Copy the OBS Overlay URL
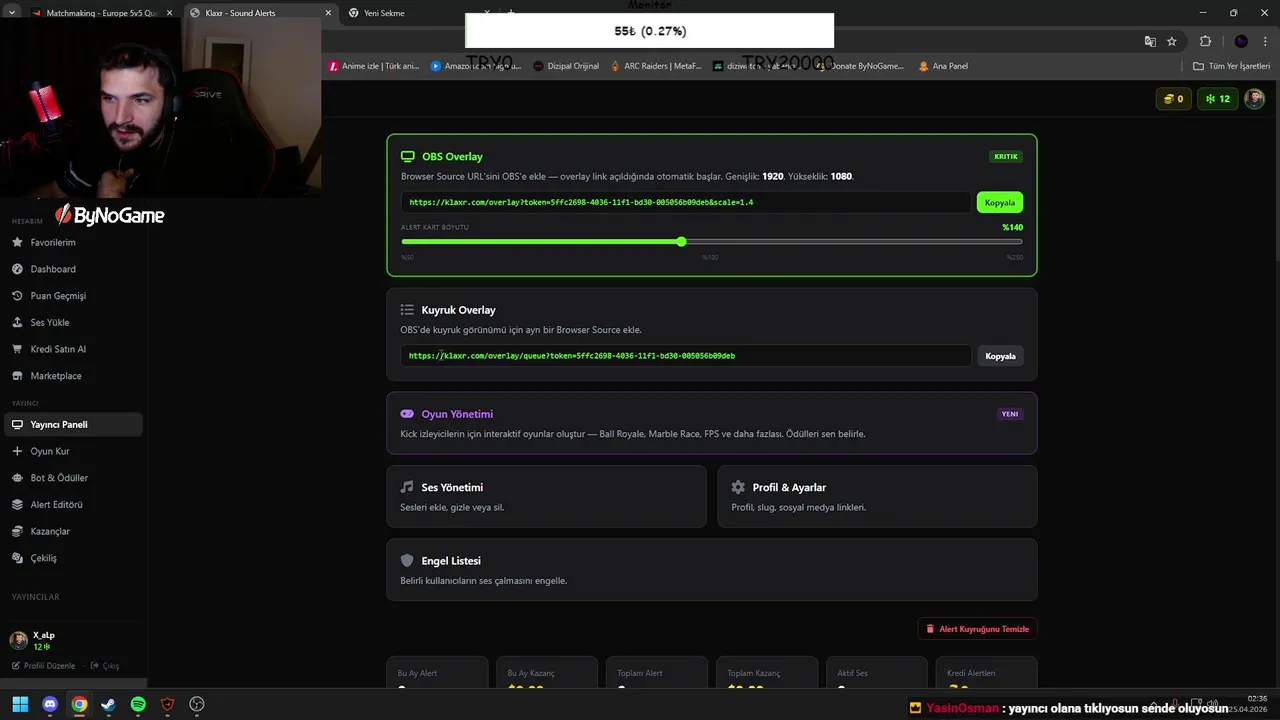Screen dimensions: 1280x720 [999, 202]
